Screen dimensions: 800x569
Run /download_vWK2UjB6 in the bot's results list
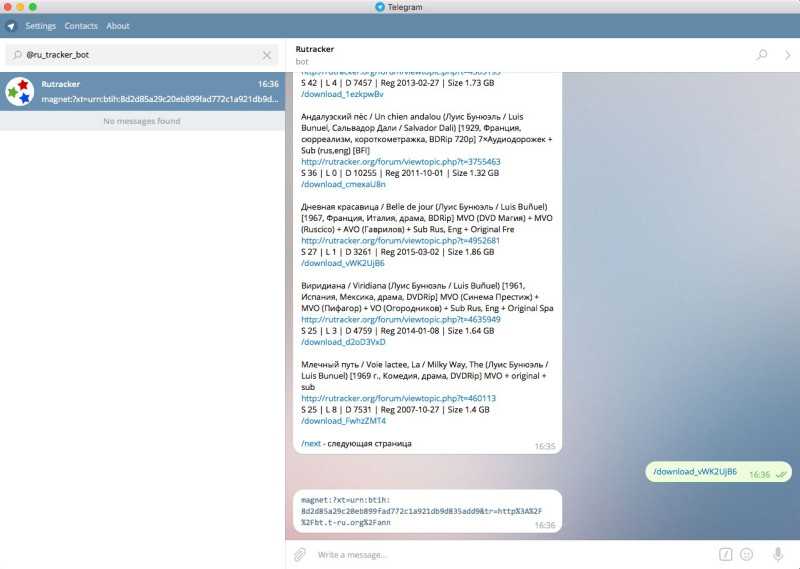coord(343,263)
